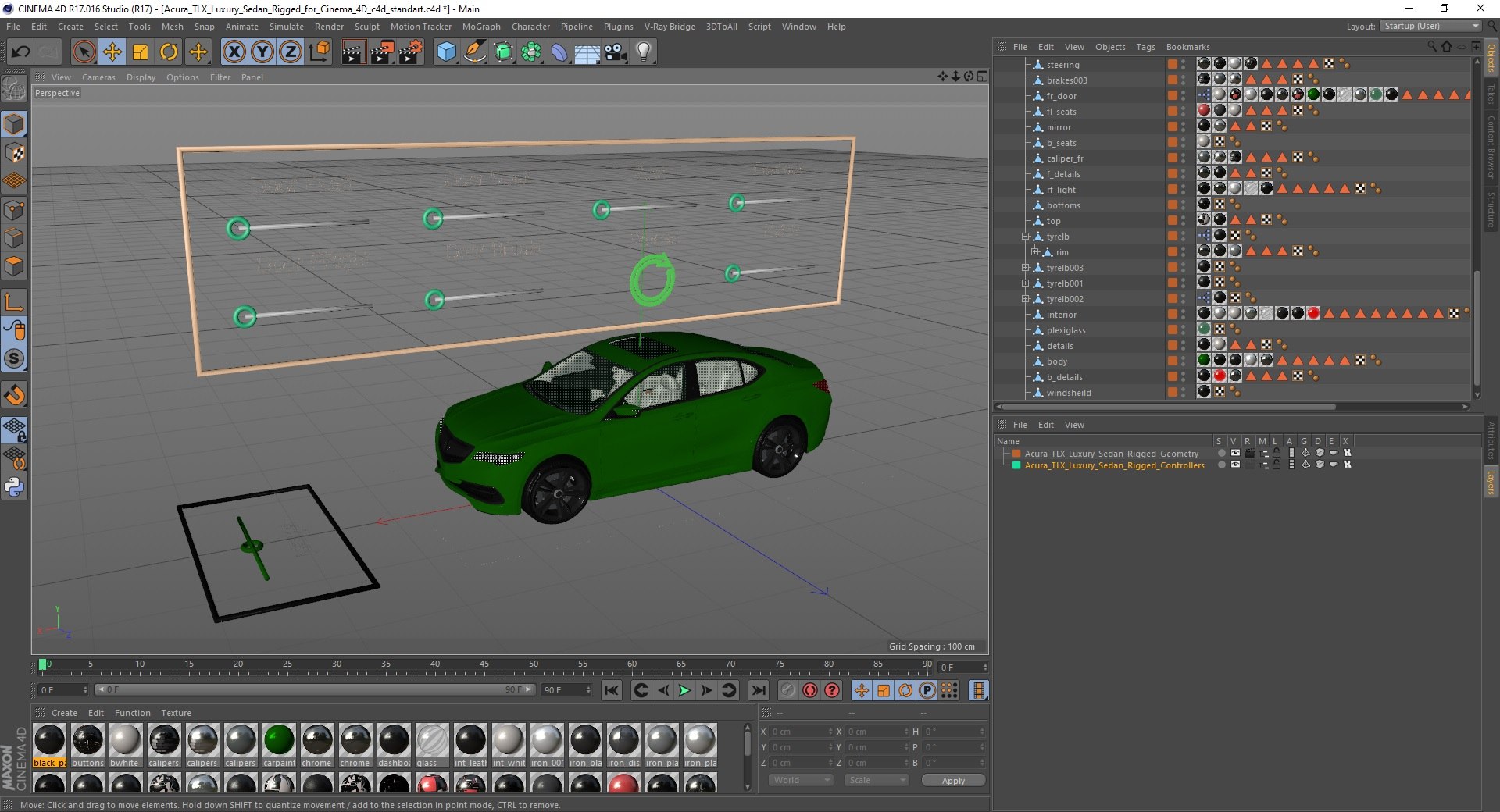The height and width of the screenshot is (812, 1500).
Task: Click the deformer bend icon
Action: 559,52
